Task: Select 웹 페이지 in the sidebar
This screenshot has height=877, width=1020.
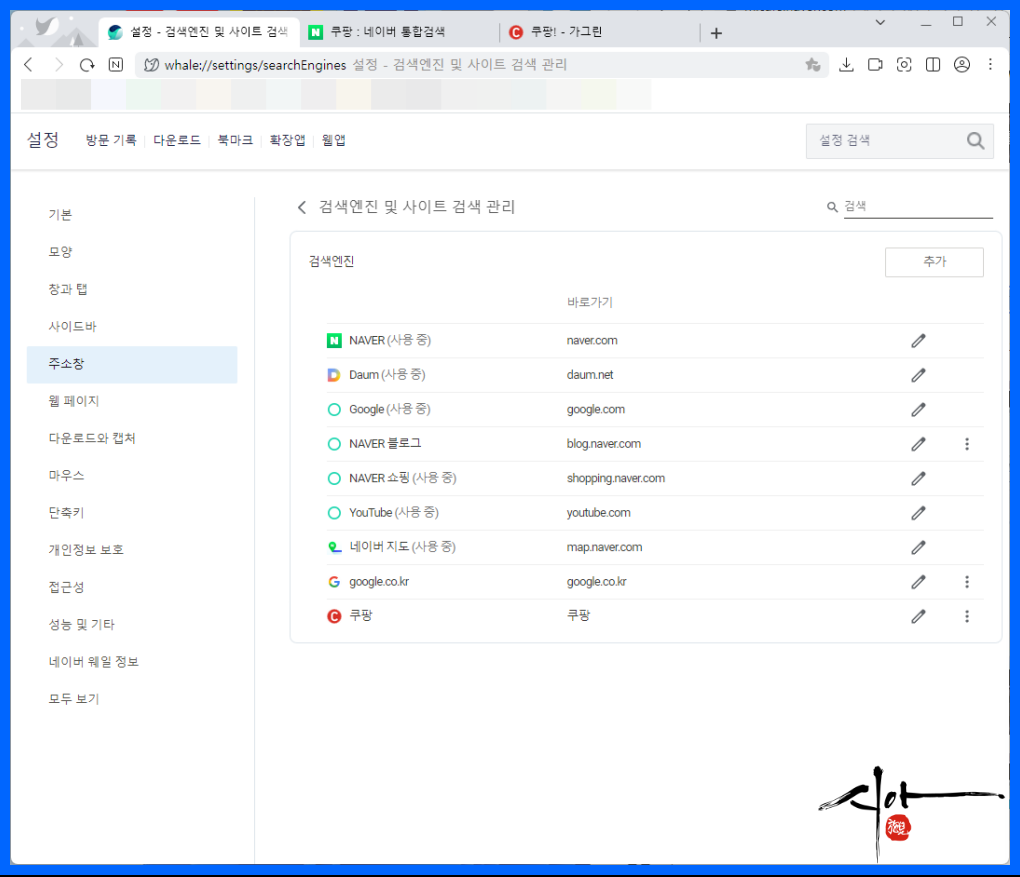Action: (132, 401)
